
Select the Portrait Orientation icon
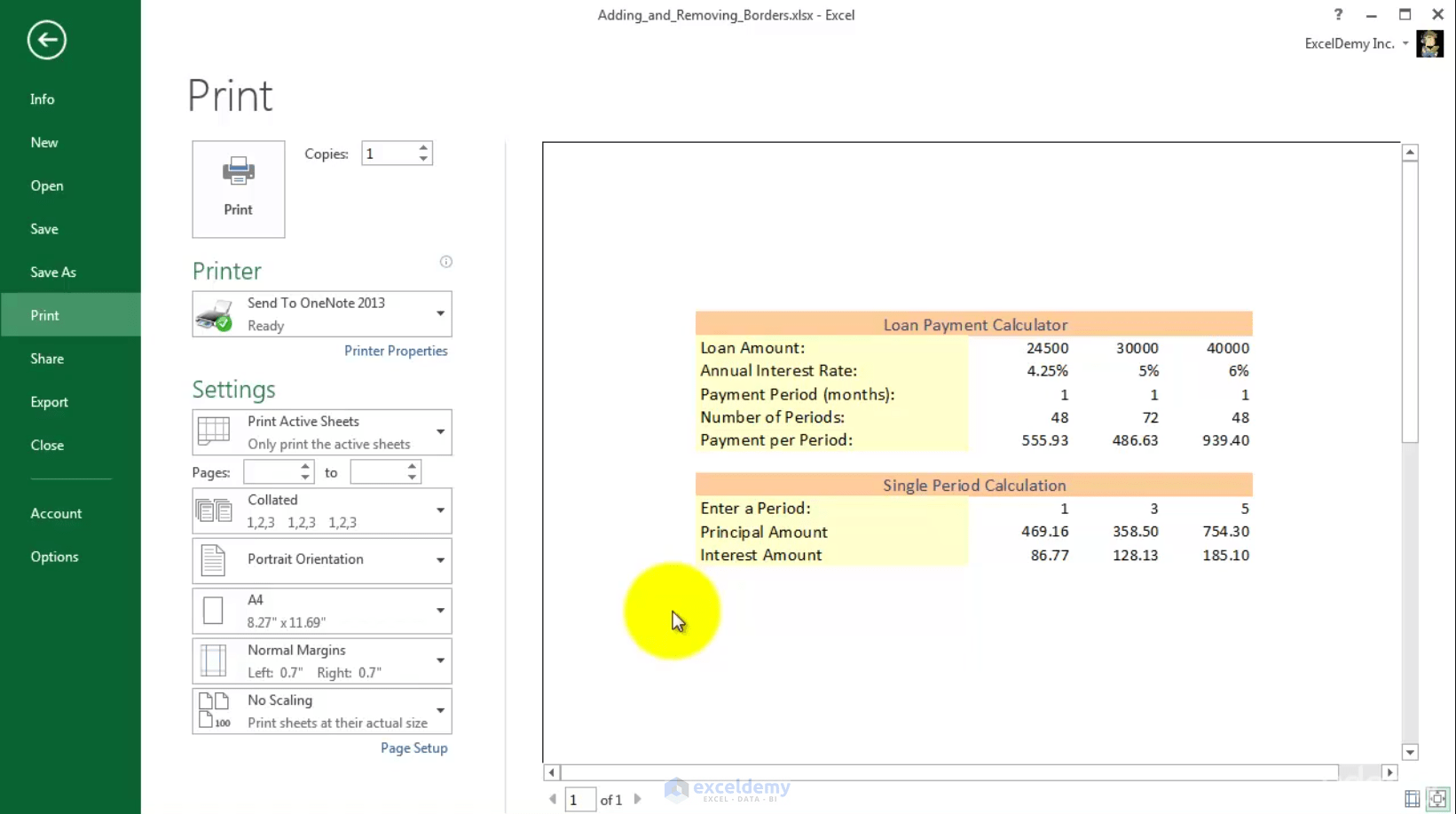point(213,560)
